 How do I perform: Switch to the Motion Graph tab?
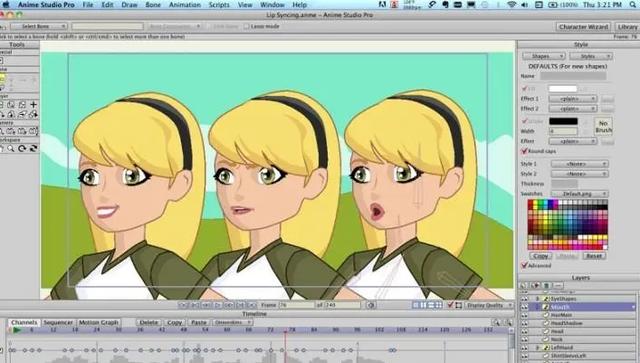(x=98, y=322)
